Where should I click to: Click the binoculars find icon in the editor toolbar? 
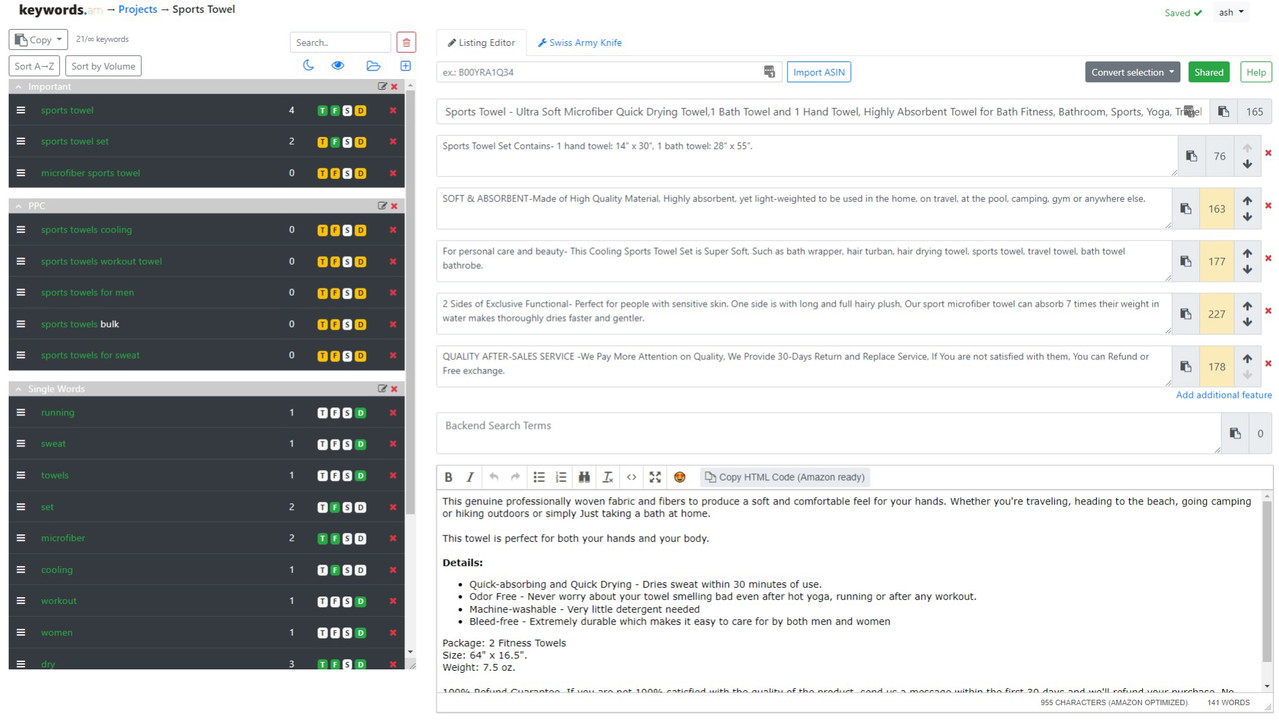point(584,477)
